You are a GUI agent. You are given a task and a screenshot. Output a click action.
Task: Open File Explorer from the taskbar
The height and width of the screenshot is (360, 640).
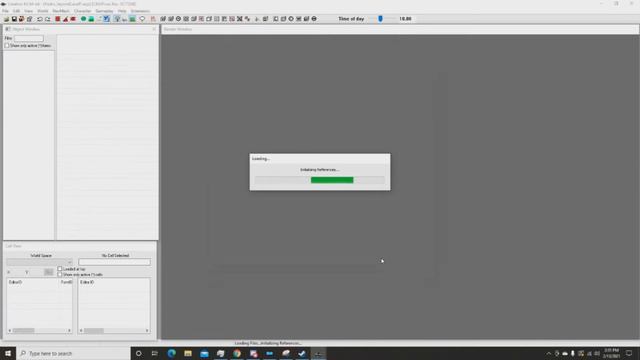pyautogui.click(x=188, y=353)
